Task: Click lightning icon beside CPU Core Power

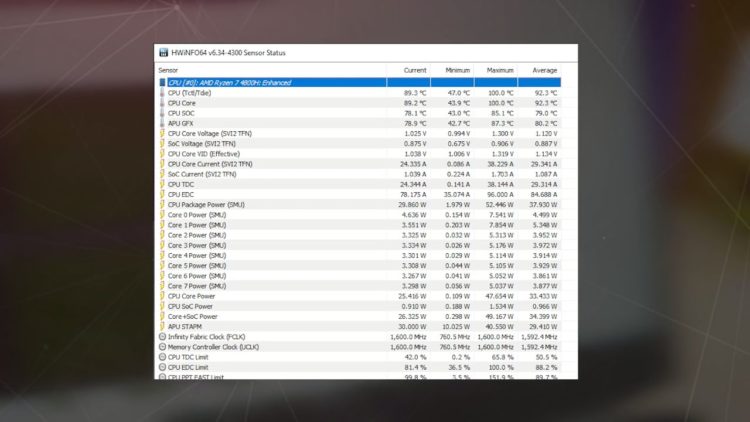Action: [162, 296]
